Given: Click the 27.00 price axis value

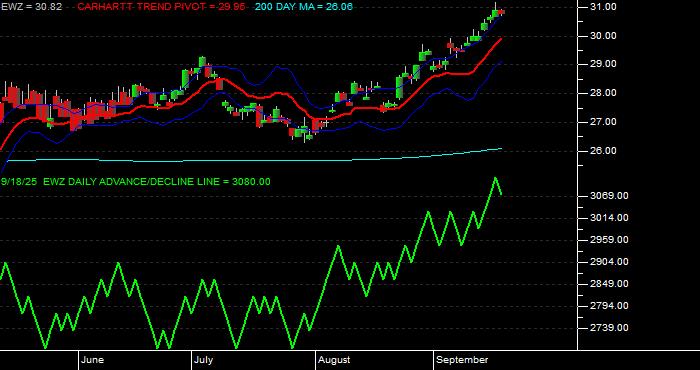Looking at the screenshot, I should point(604,122).
